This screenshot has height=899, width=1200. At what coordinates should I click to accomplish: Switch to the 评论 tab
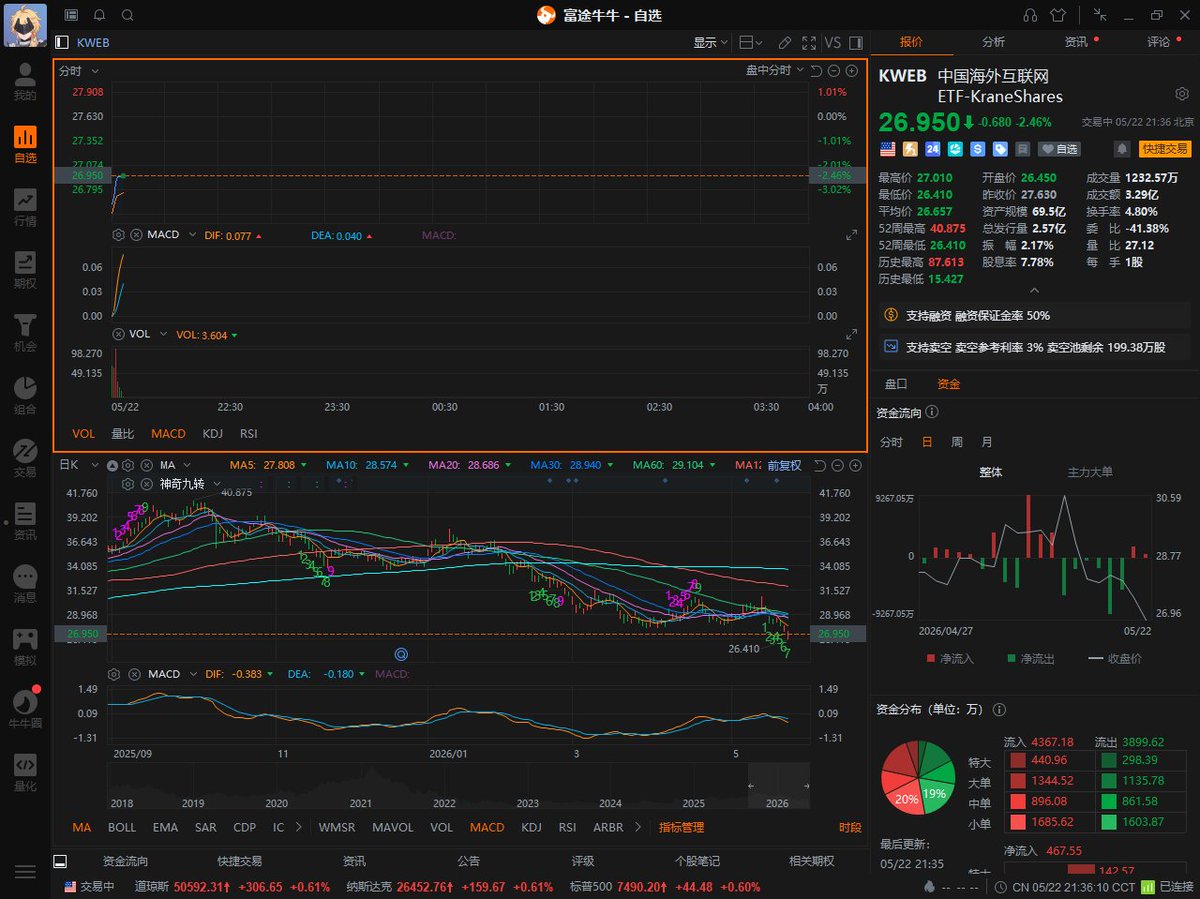tap(1158, 42)
